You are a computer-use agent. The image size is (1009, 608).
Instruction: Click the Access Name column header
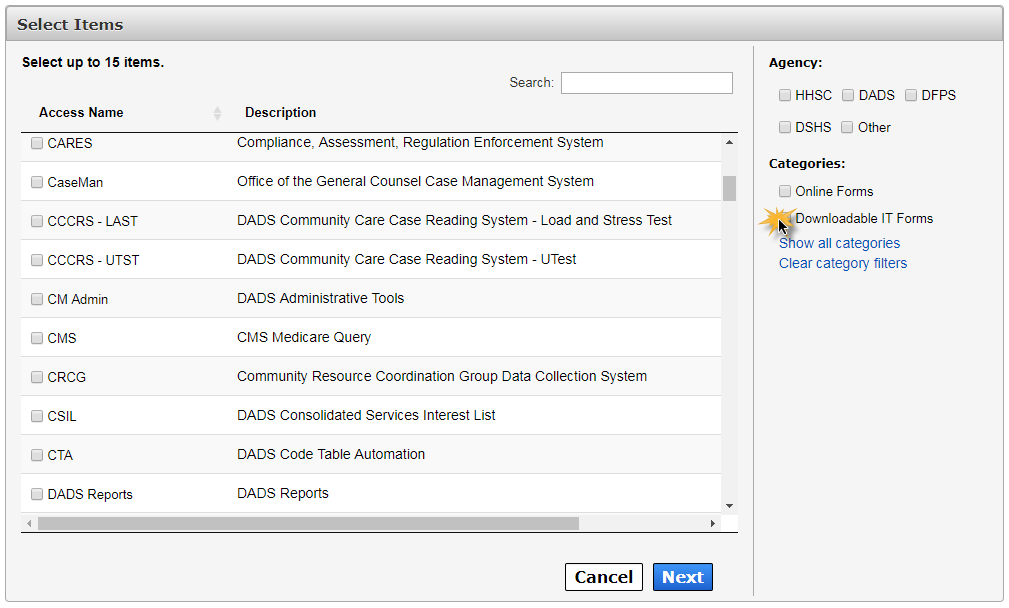pyautogui.click(x=81, y=113)
